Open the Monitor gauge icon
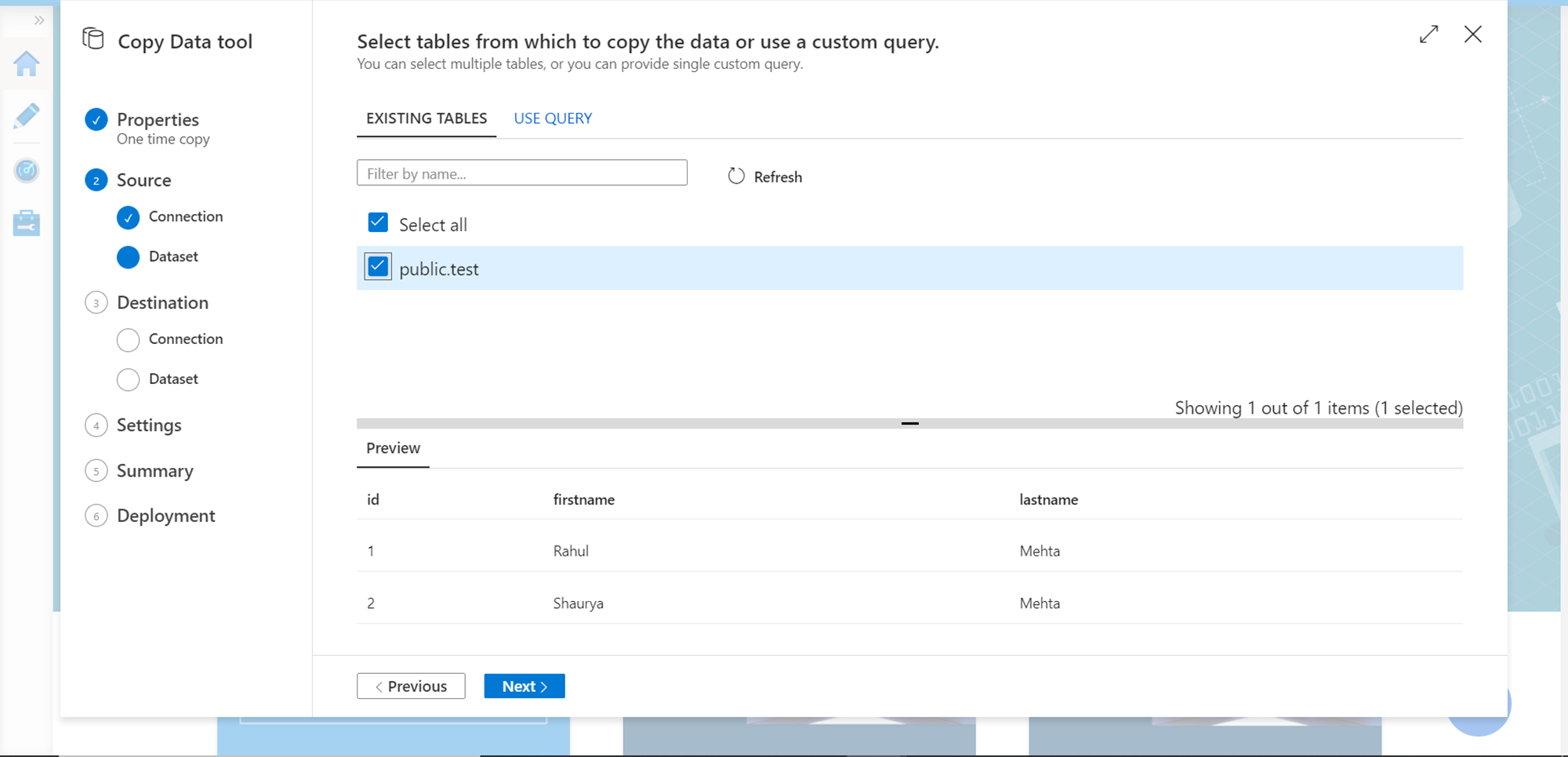Viewport: 1568px width, 757px height. [x=27, y=170]
